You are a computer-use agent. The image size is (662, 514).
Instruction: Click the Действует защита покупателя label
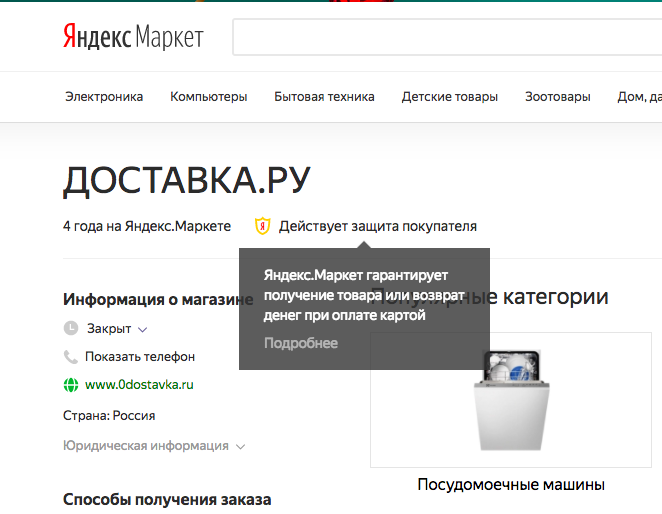tap(377, 226)
